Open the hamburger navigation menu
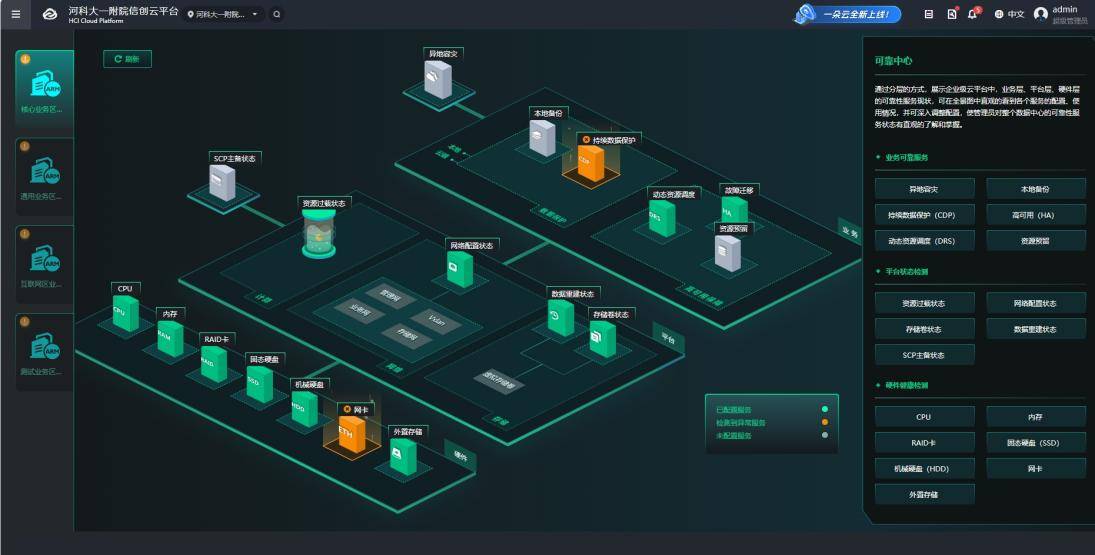The image size is (1095, 555). [15, 14]
